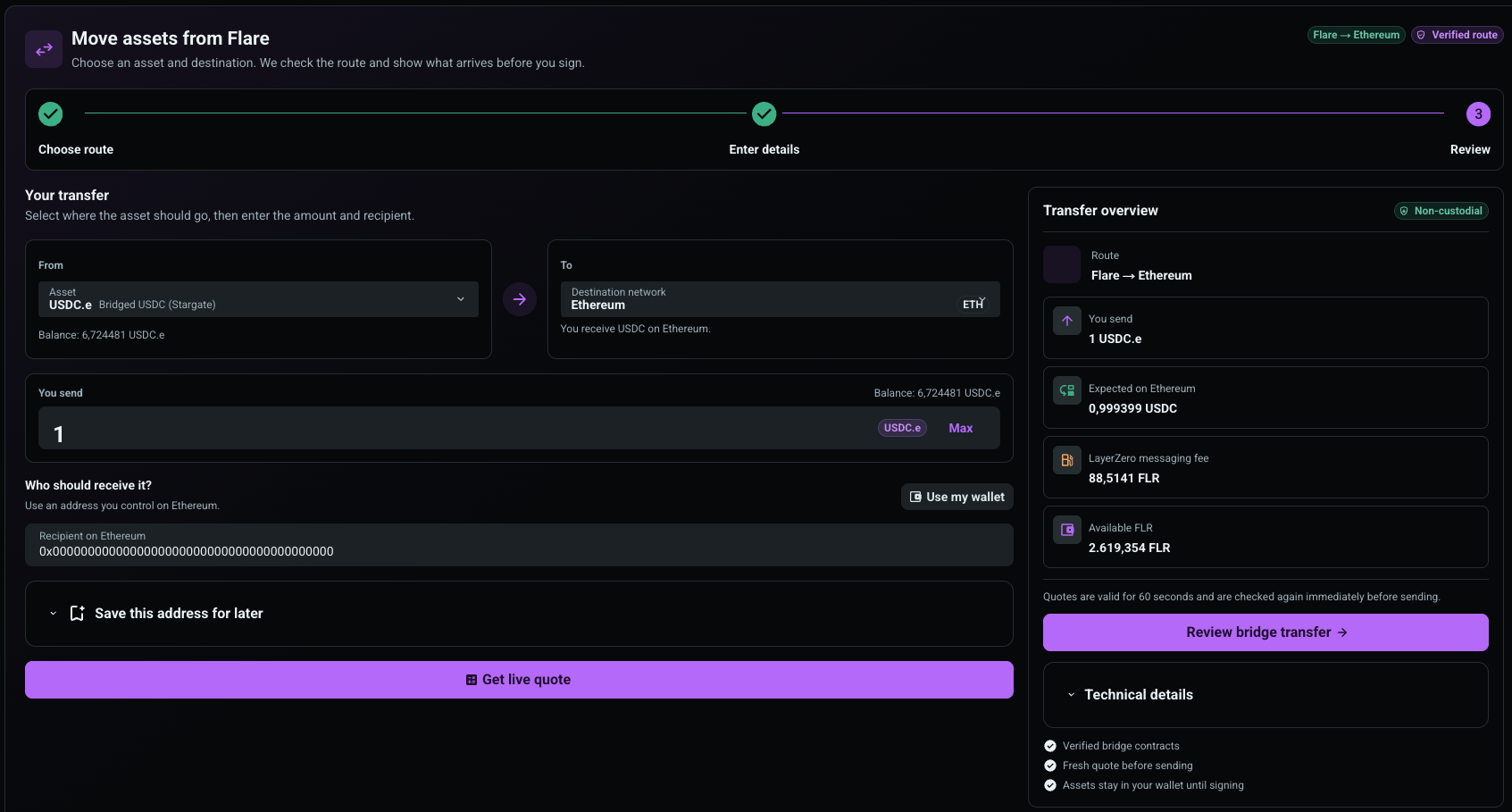
Task: Click the Route thumbnail icon in Transfer overview
Action: (1062, 264)
